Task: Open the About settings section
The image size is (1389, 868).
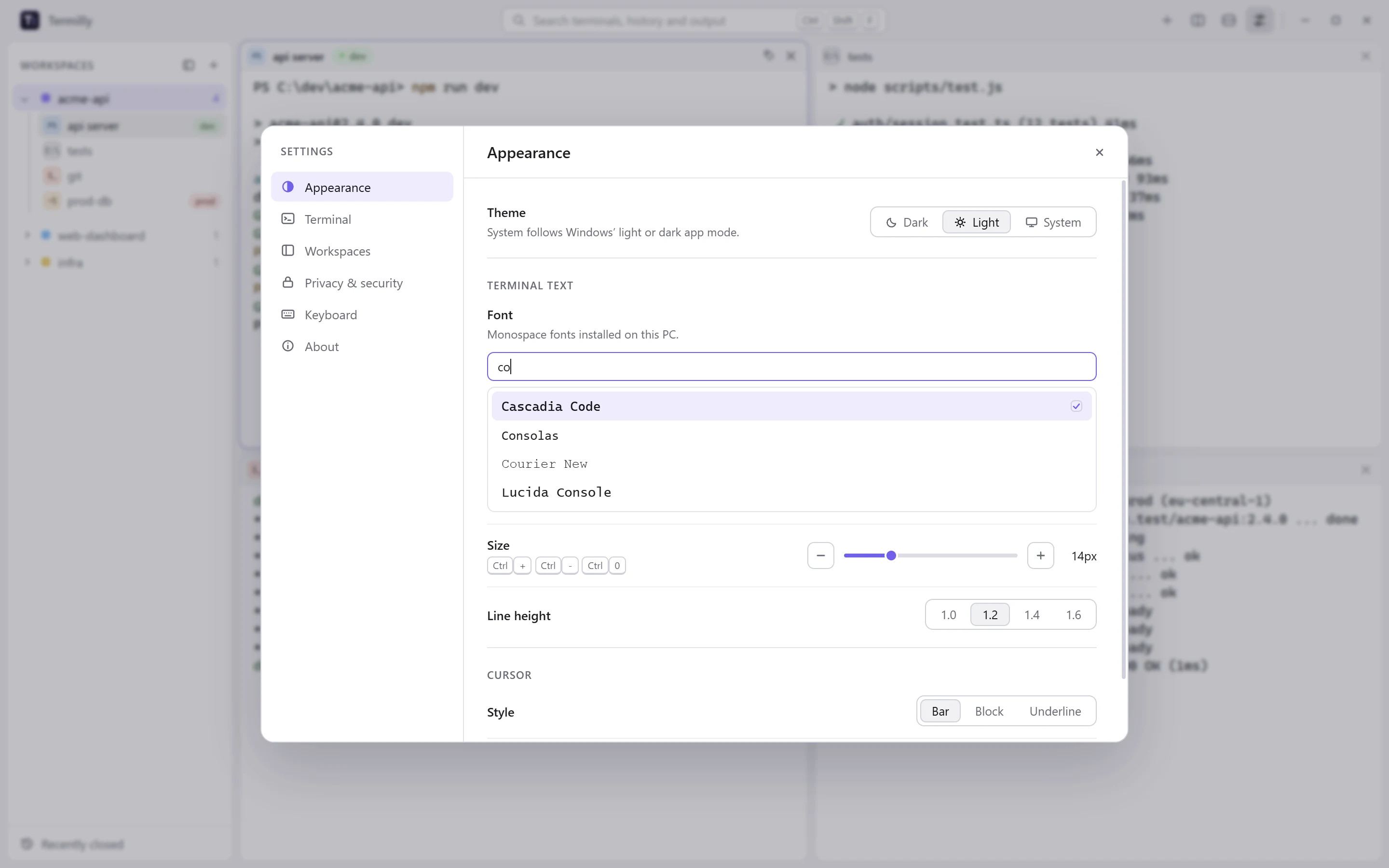Action: (362, 347)
